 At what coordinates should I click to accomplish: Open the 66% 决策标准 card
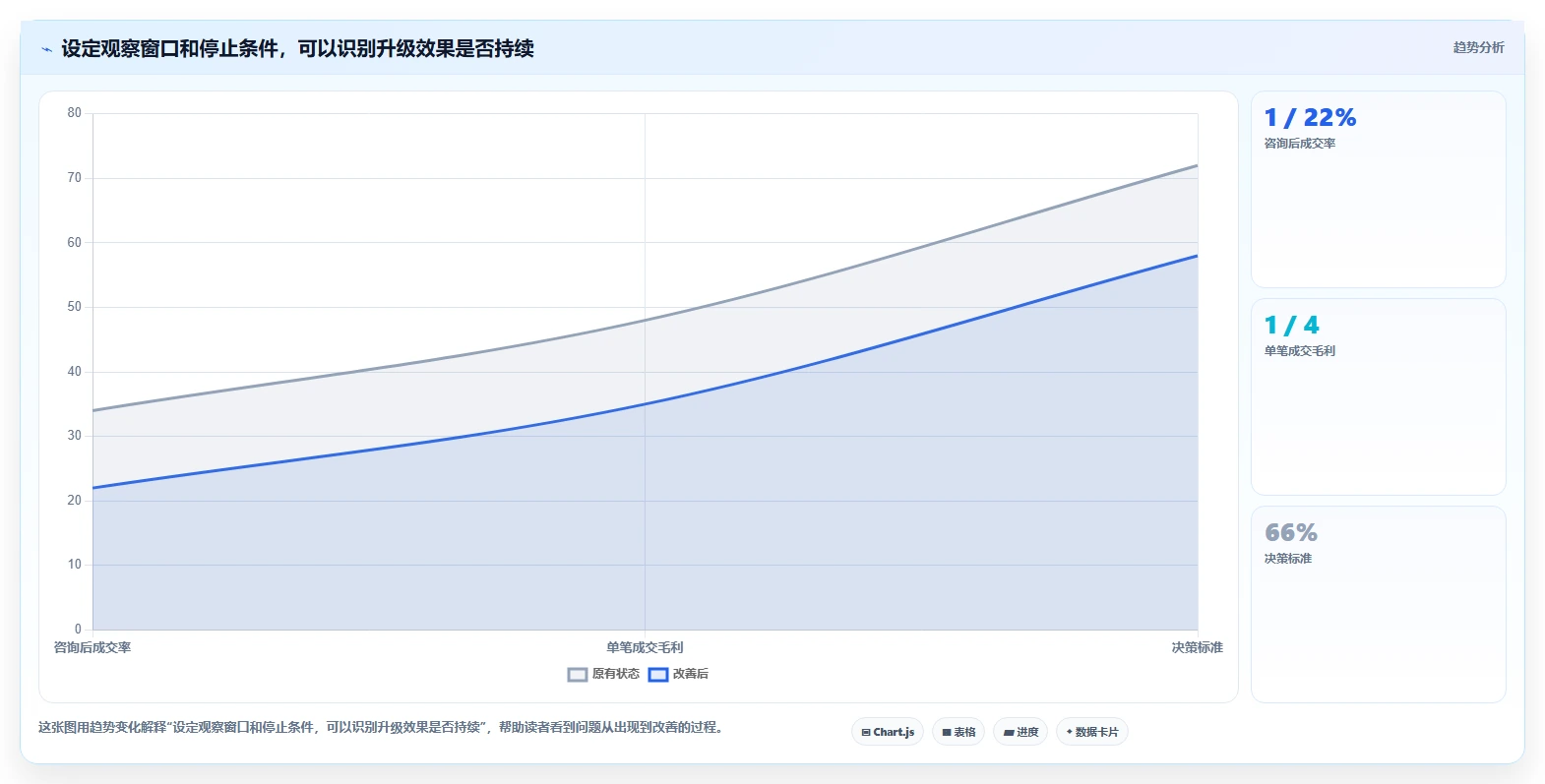[1378, 605]
